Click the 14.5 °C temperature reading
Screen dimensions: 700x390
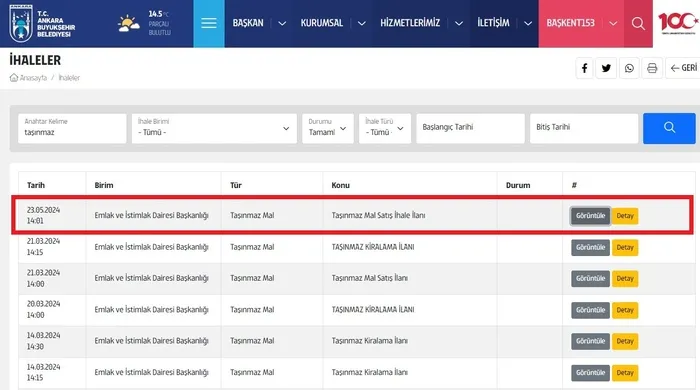point(158,14)
